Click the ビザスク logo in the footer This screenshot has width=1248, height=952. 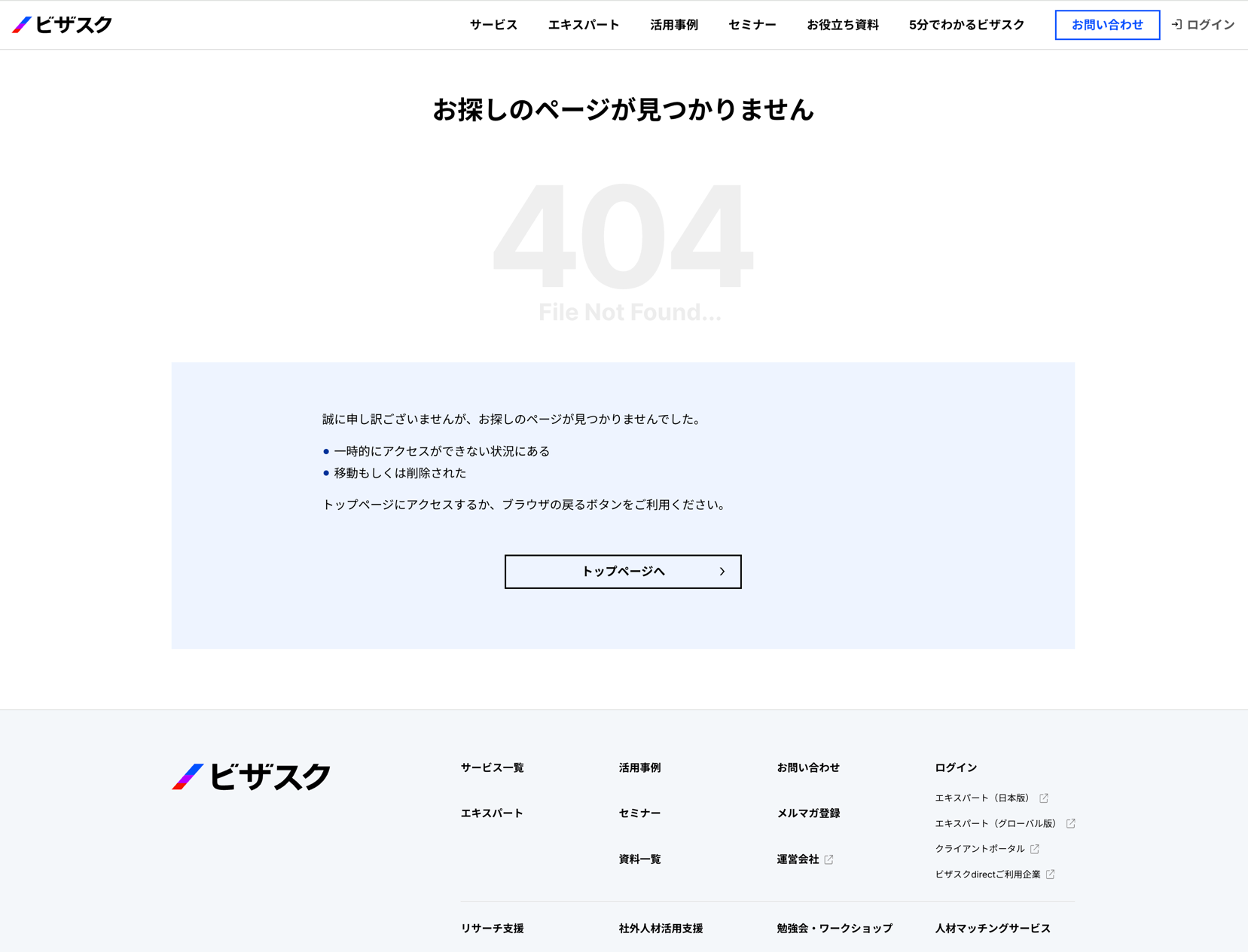(x=251, y=777)
